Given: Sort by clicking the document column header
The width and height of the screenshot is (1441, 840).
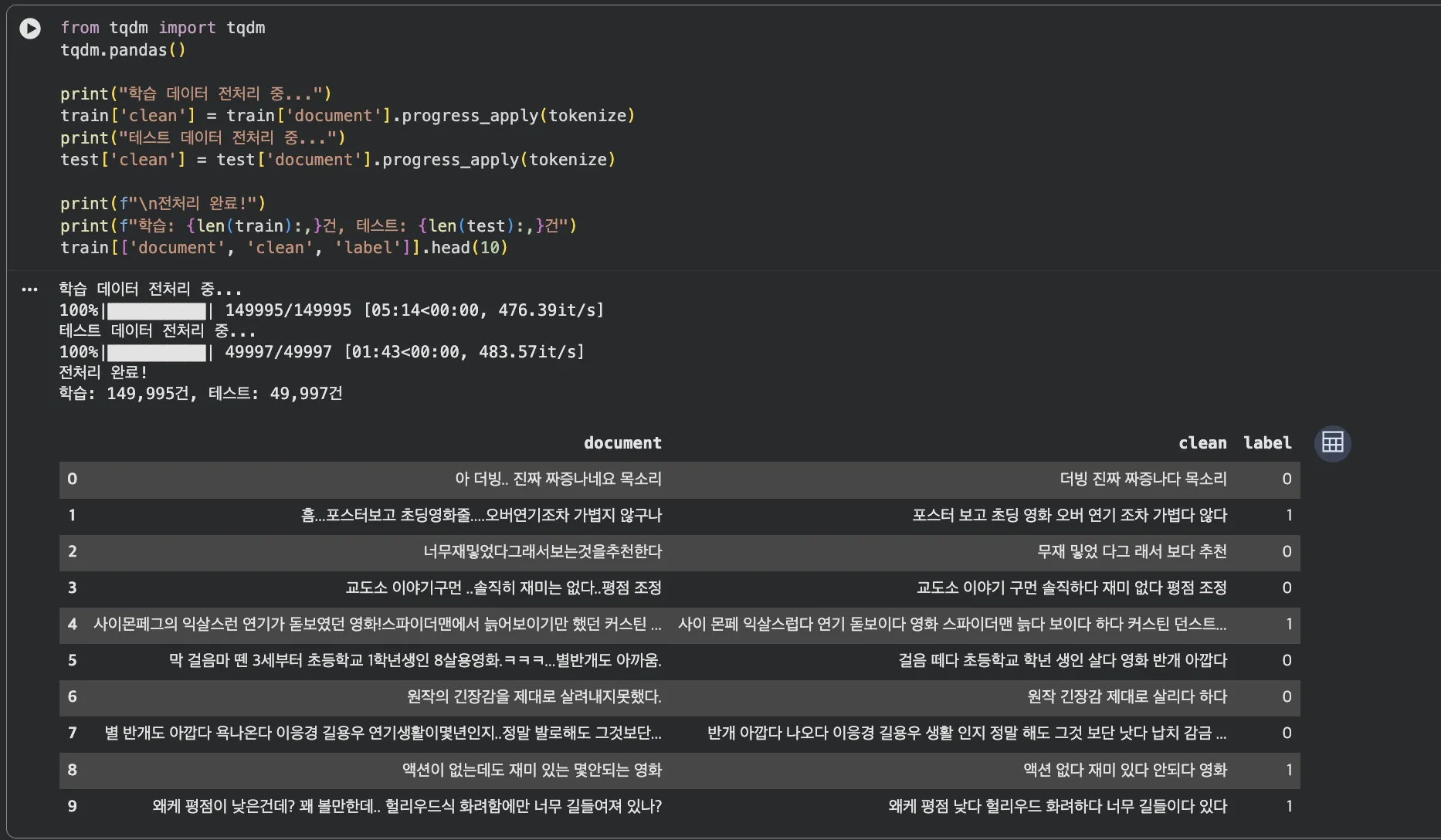Looking at the screenshot, I should coord(622,442).
